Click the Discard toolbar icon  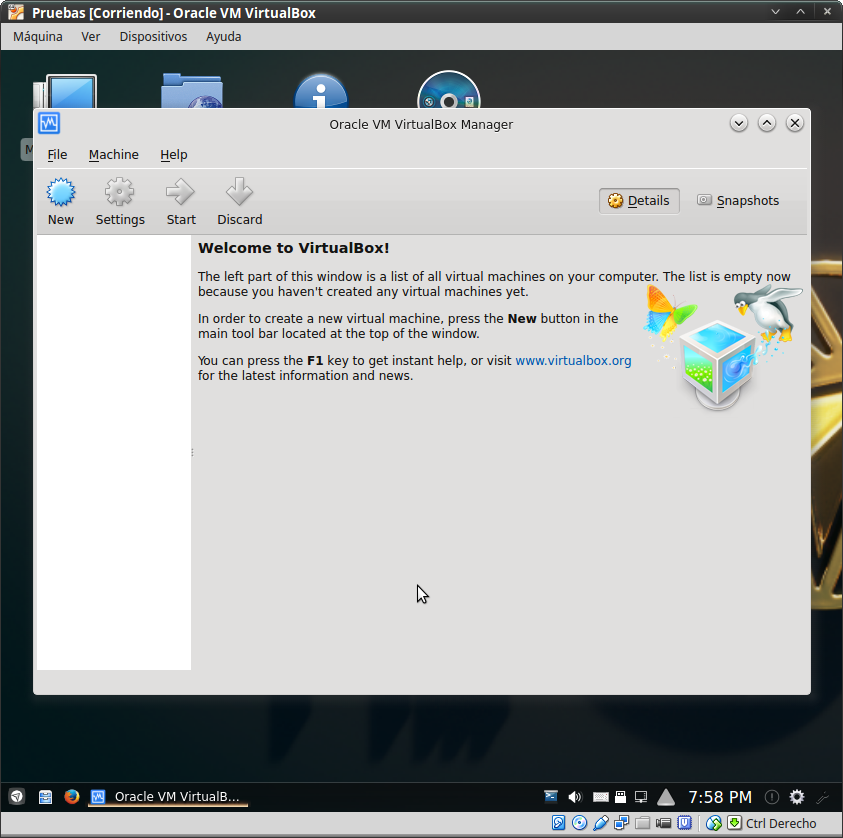tap(239, 192)
